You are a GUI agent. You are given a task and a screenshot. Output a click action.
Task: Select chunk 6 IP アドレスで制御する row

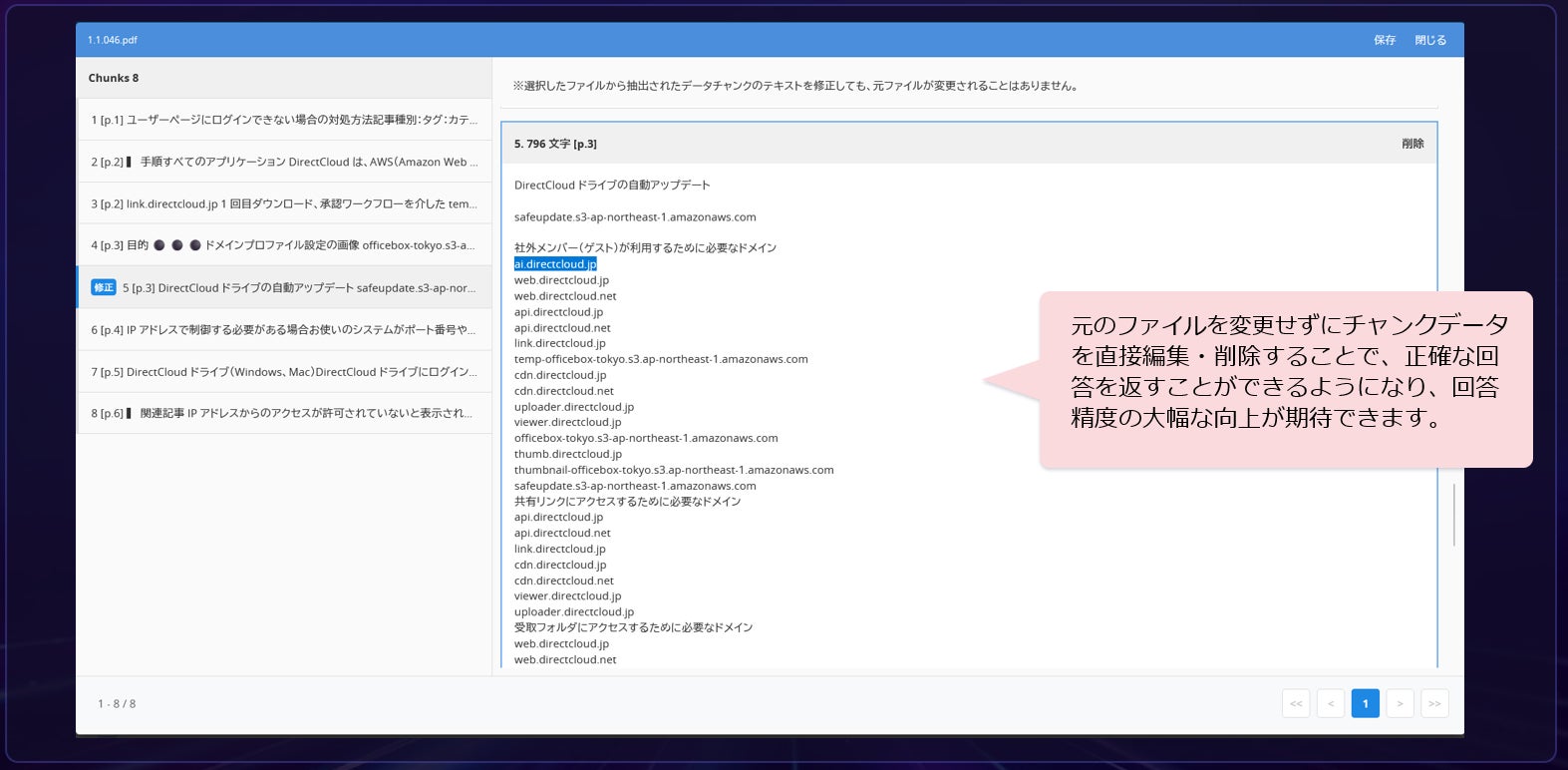click(284, 329)
